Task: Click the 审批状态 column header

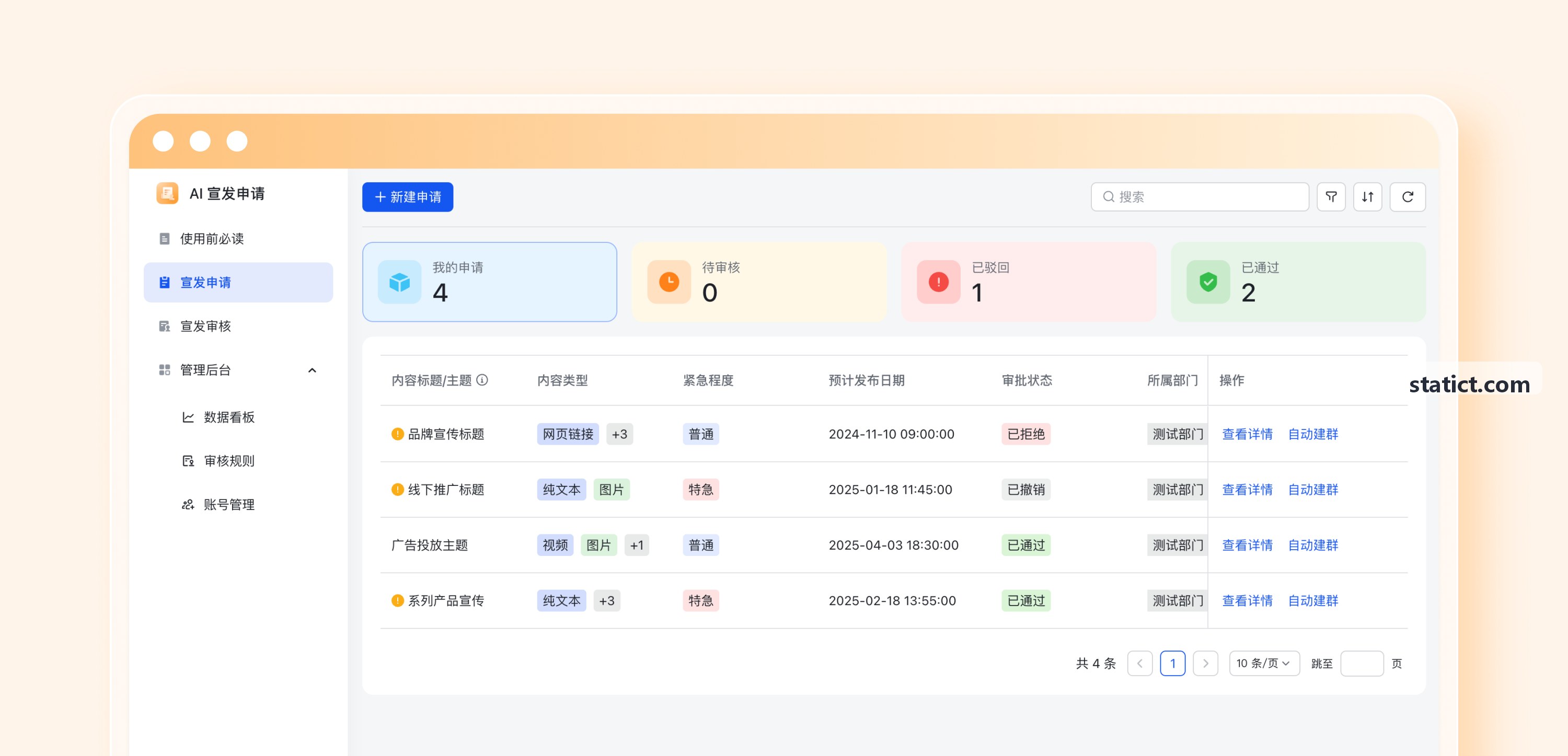Action: click(x=1027, y=380)
